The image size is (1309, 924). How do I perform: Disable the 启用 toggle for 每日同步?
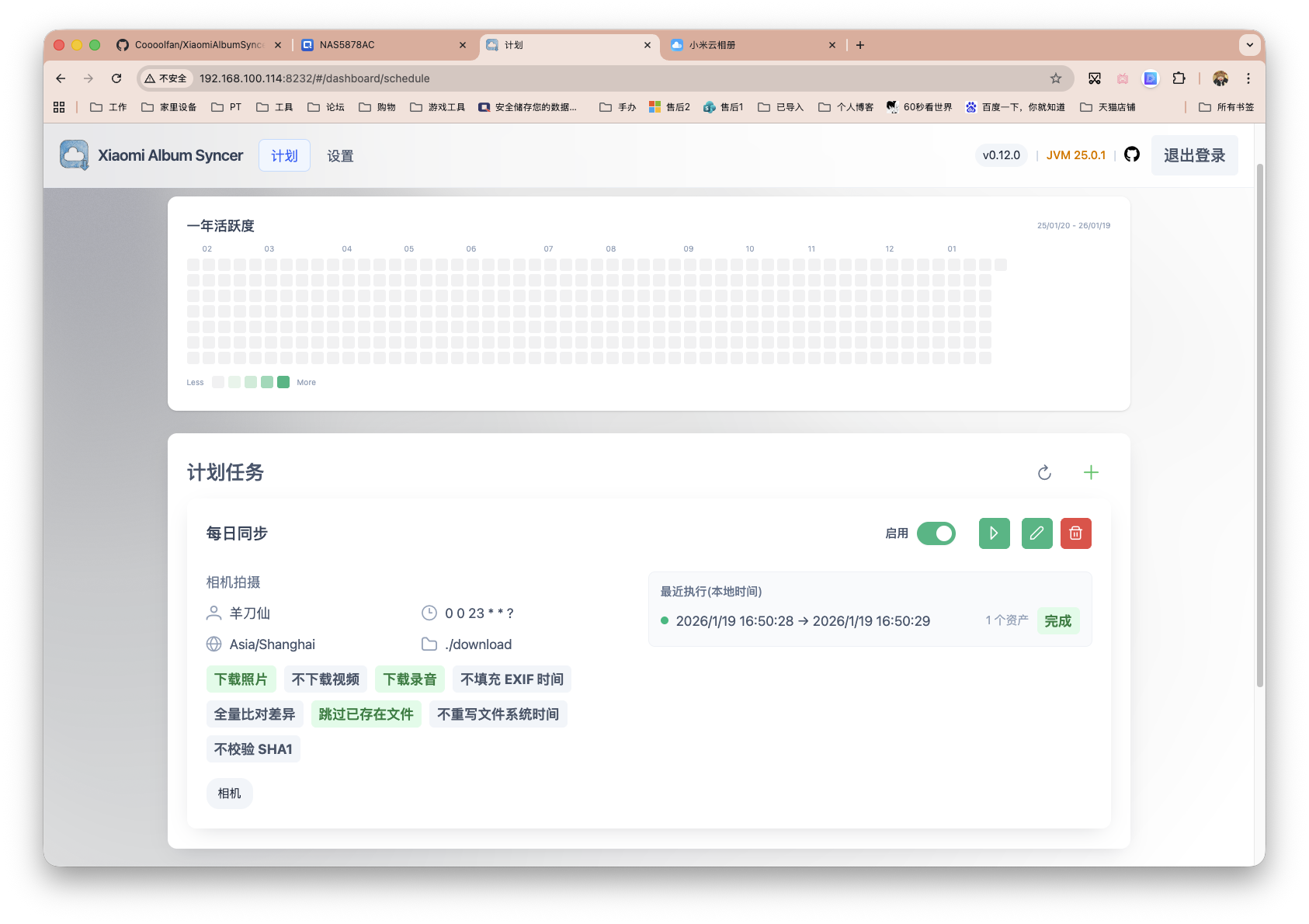936,533
